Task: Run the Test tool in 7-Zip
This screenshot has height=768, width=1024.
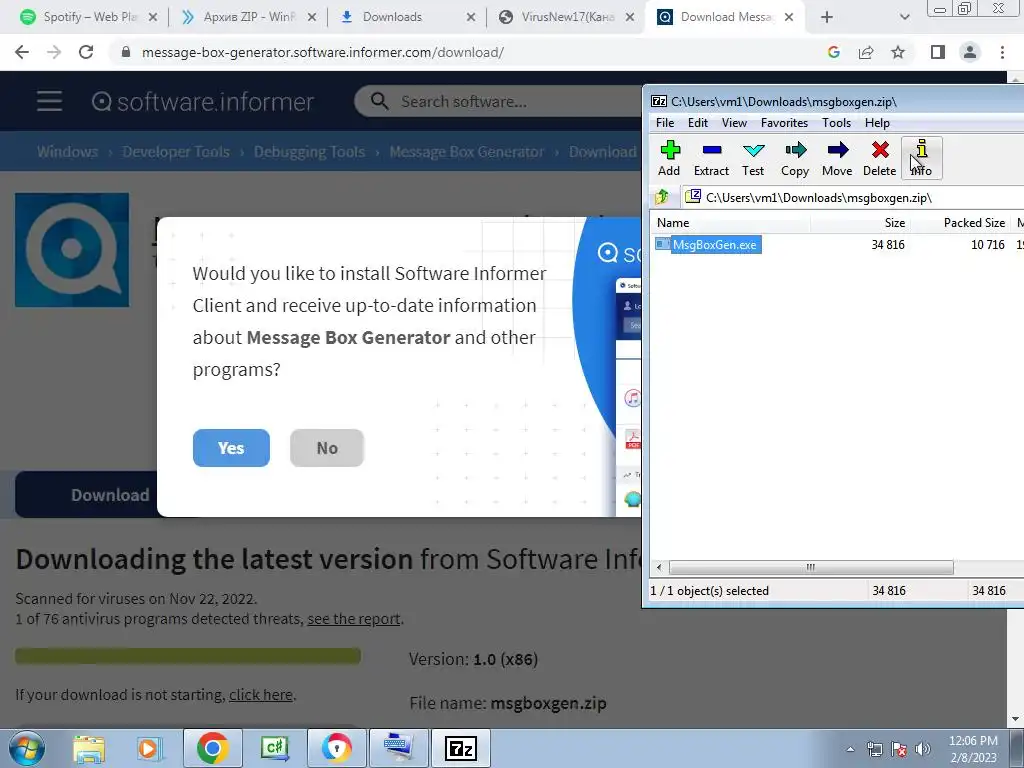Action: tap(753, 158)
